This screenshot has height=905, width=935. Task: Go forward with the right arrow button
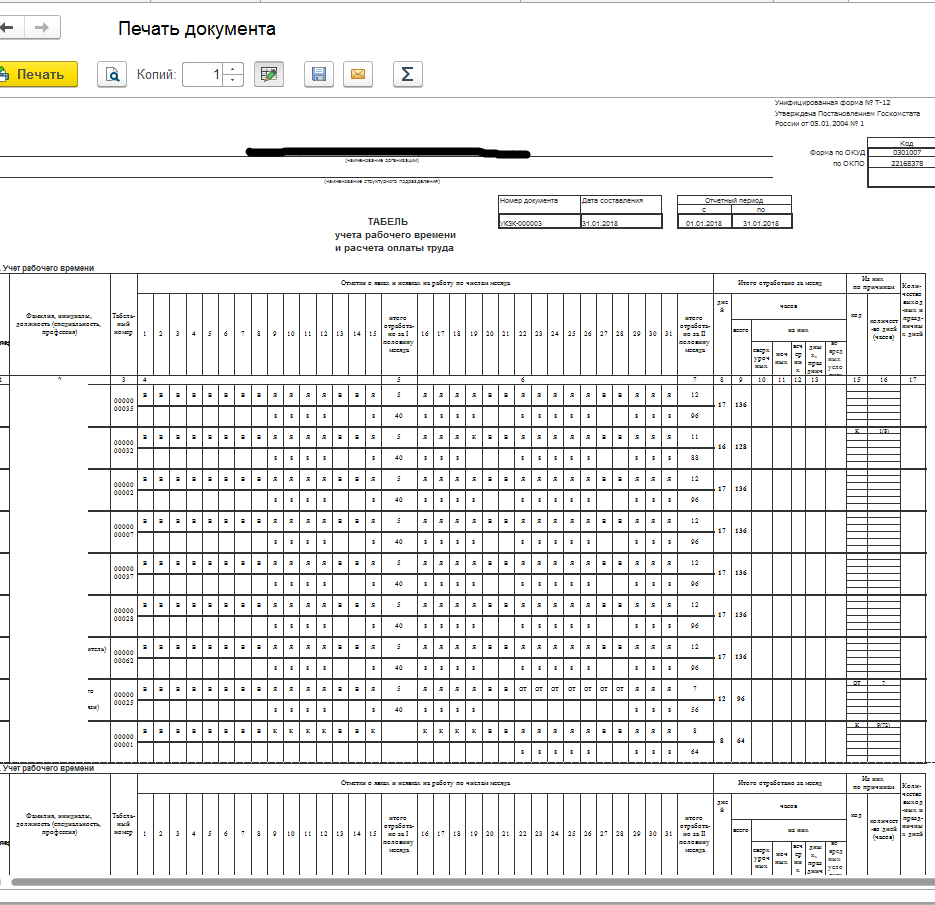(x=42, y=27)
